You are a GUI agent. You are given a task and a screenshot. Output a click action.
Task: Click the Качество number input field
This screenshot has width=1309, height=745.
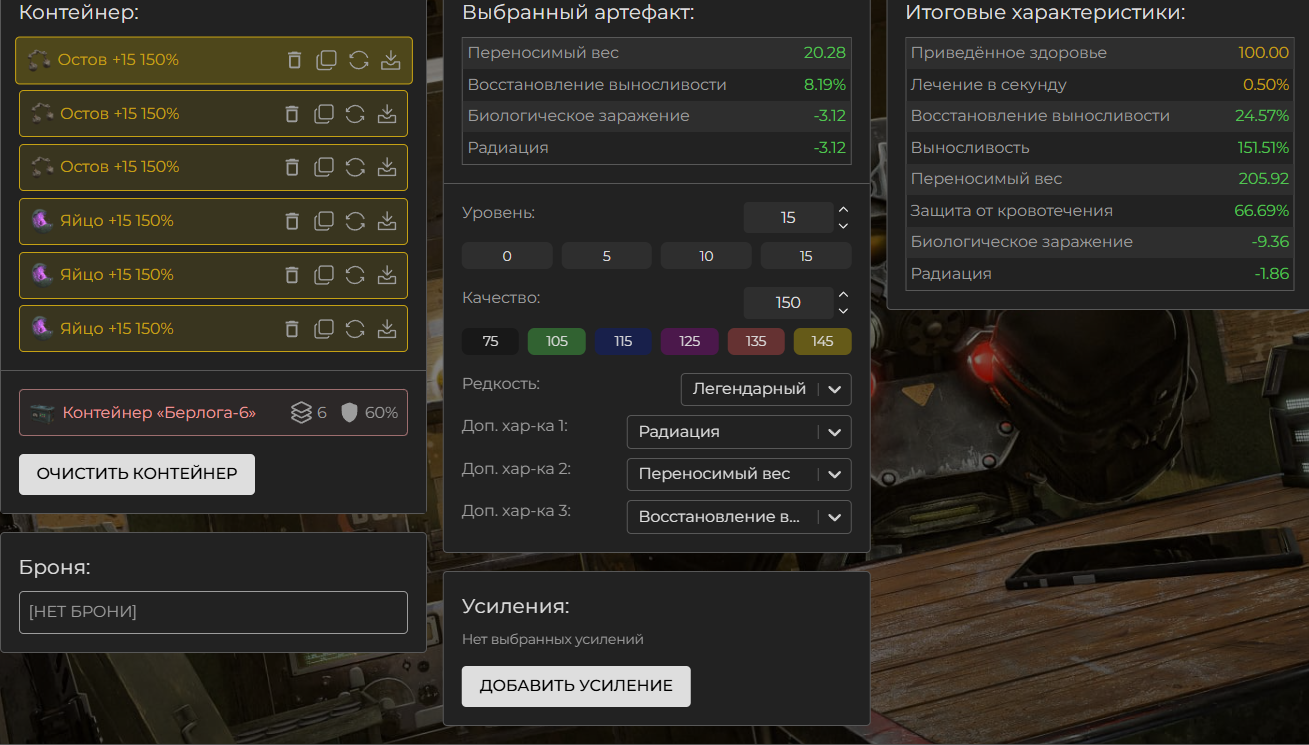coord(788,303)
